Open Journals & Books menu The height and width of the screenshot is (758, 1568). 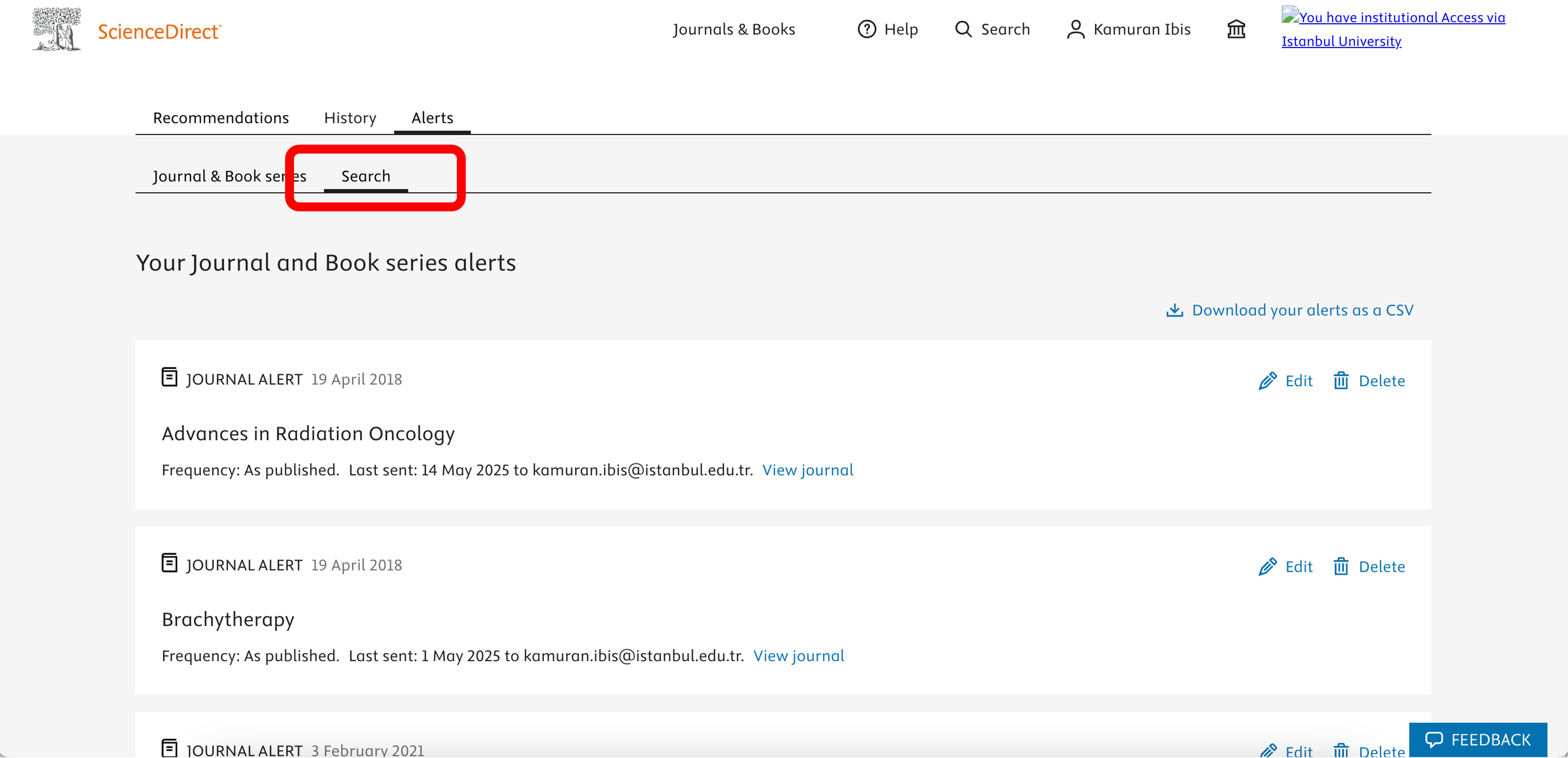(x=733, y=29)
